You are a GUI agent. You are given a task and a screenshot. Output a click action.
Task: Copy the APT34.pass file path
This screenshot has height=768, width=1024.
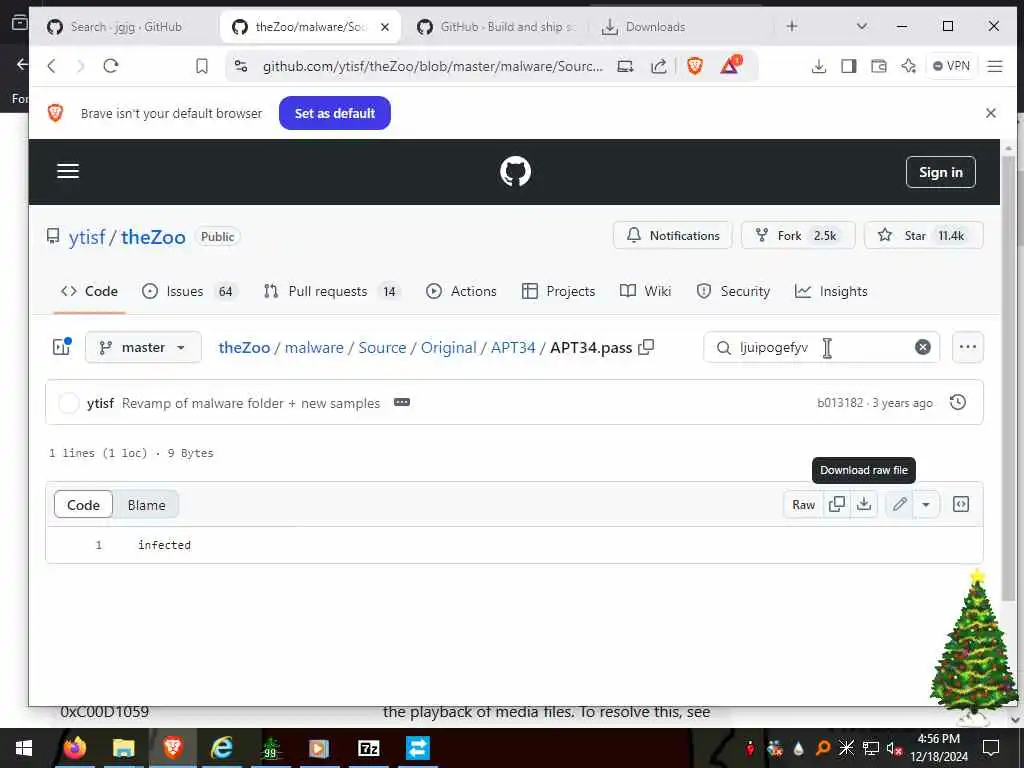click(646, 347)
